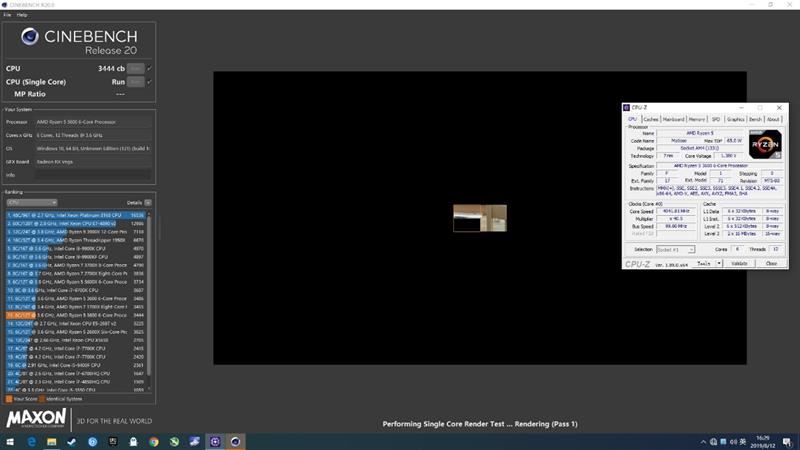This screenshot has width=800, height=450.
Task: Click the 3444 cb CPU score
Action: coord(111,68)
